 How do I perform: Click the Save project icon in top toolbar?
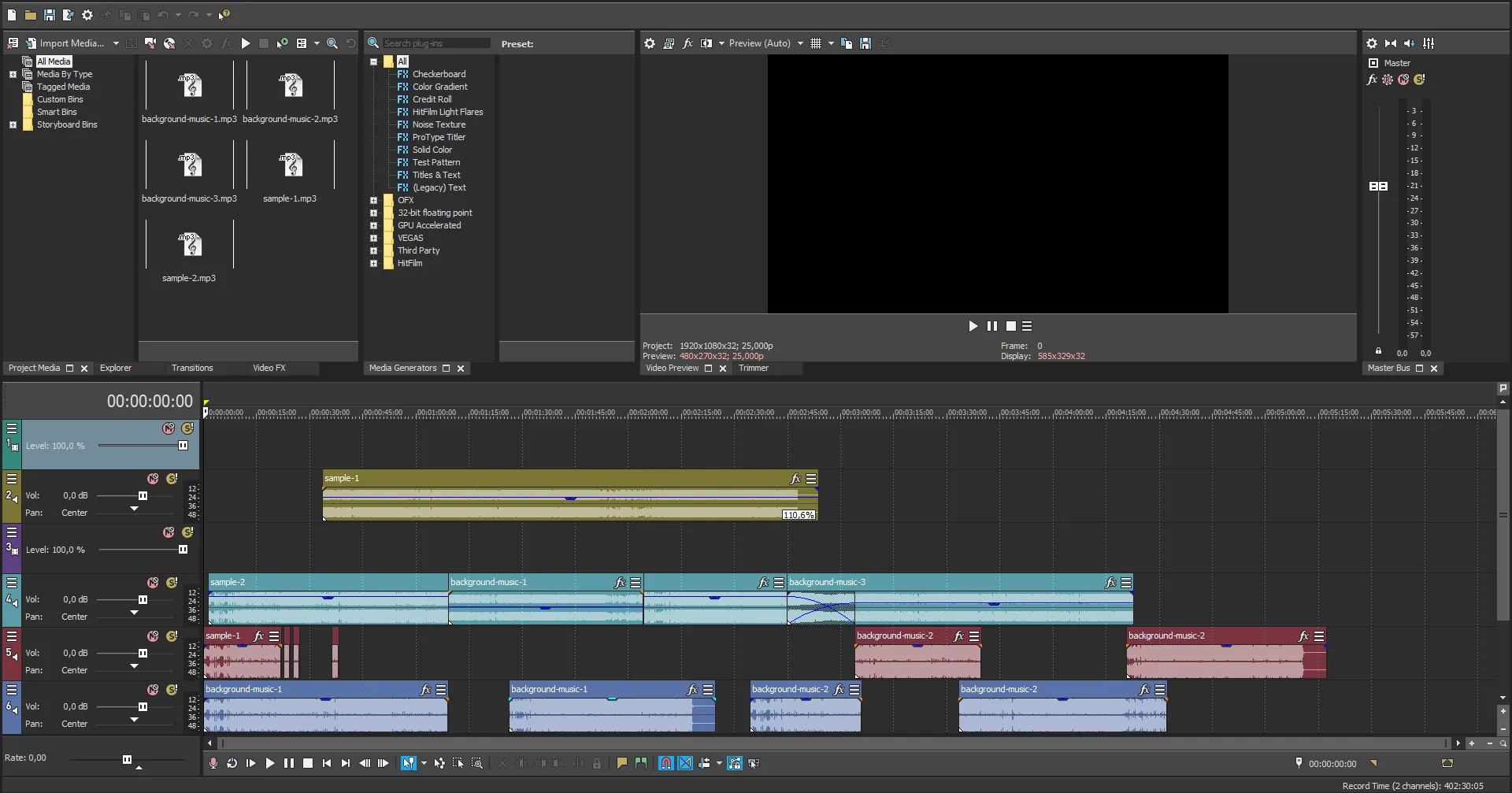[x=49, y=15]
